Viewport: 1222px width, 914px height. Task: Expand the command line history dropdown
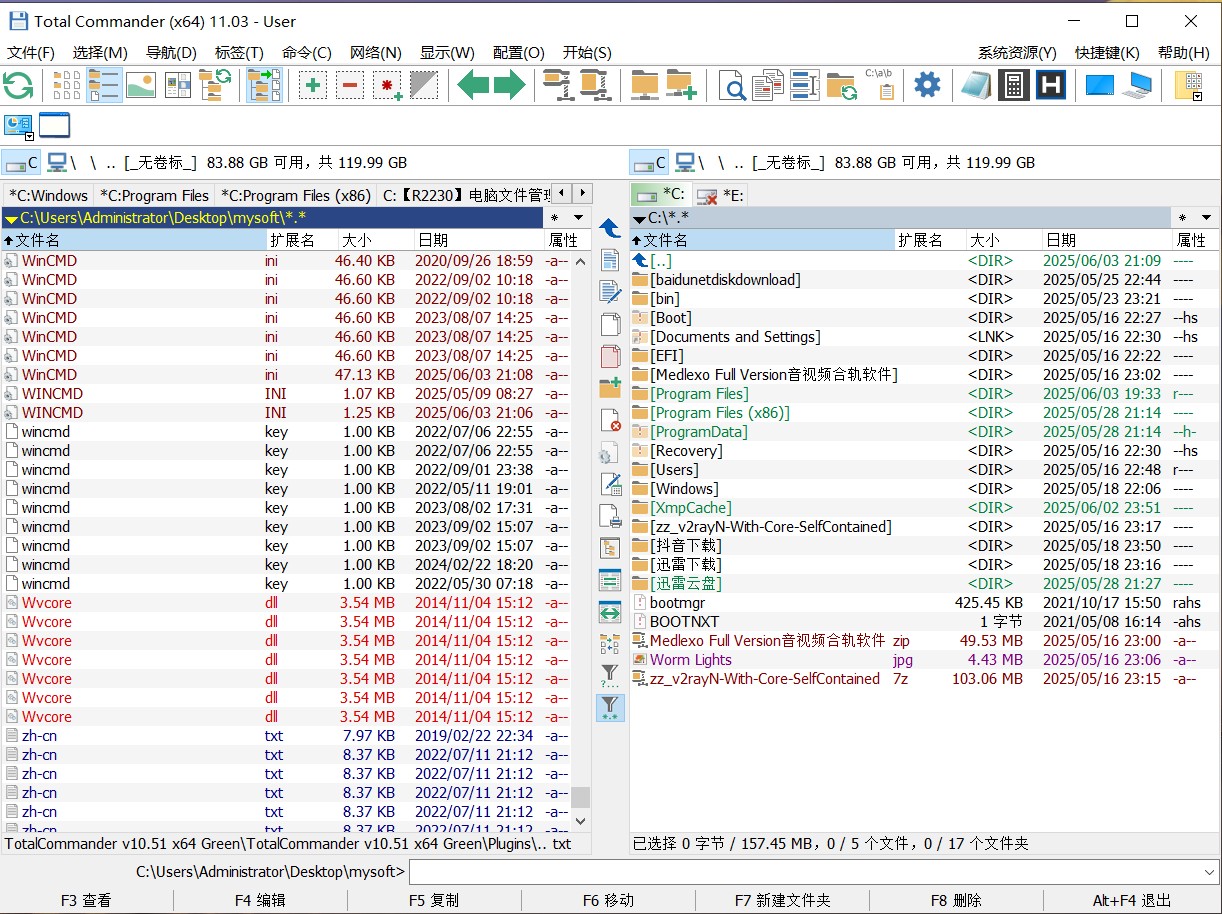[1208, 872]
